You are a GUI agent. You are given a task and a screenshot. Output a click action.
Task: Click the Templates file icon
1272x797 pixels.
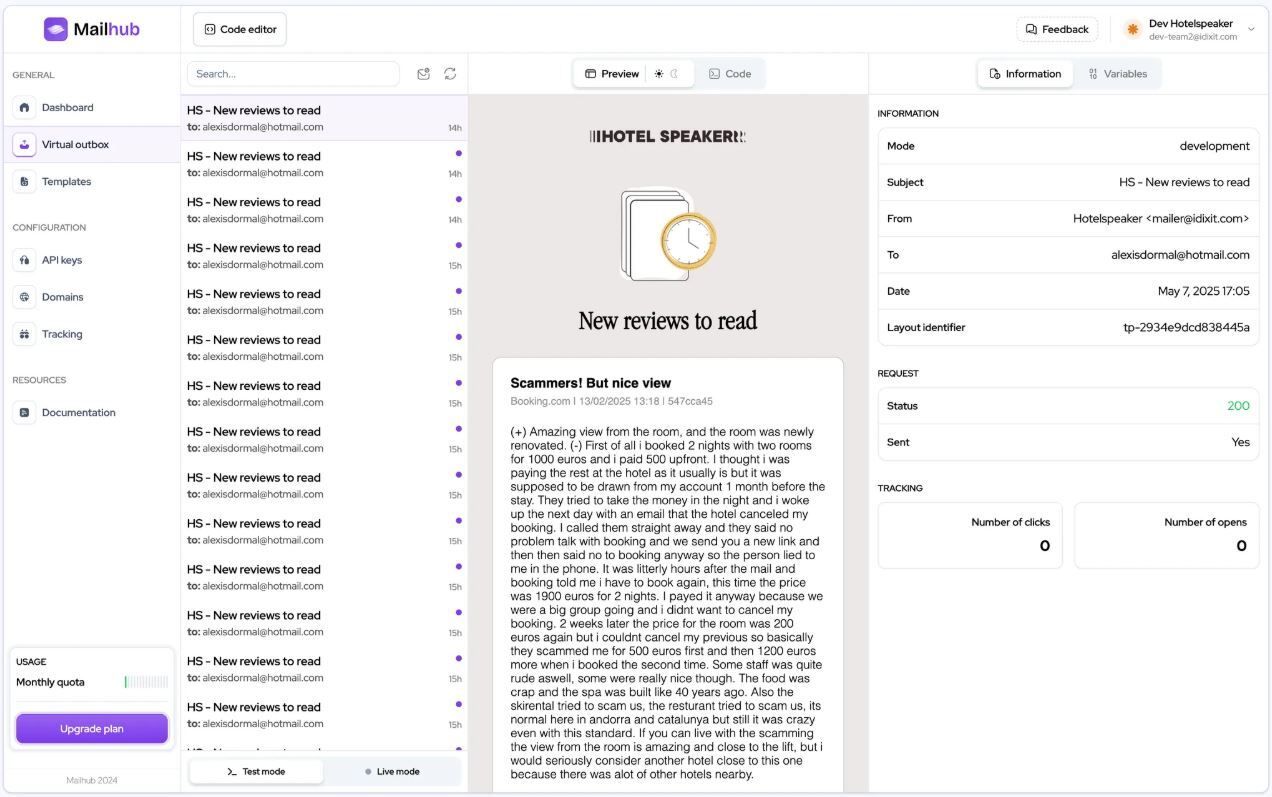click(x=24, y=181)
